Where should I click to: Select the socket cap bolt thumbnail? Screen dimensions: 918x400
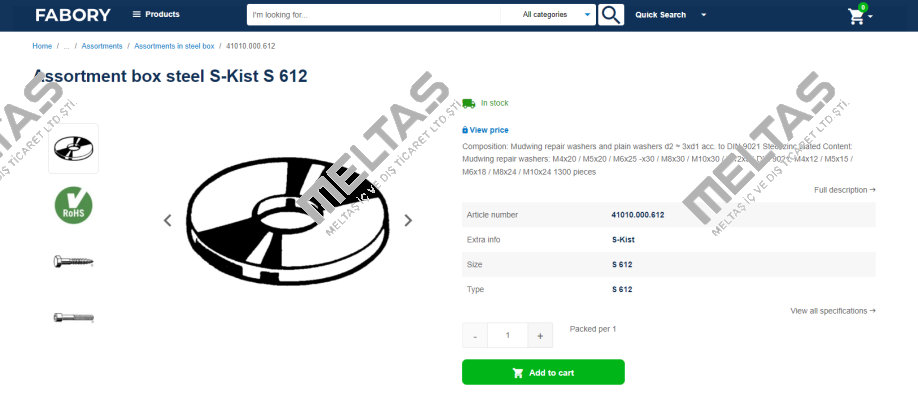(73, 317)
